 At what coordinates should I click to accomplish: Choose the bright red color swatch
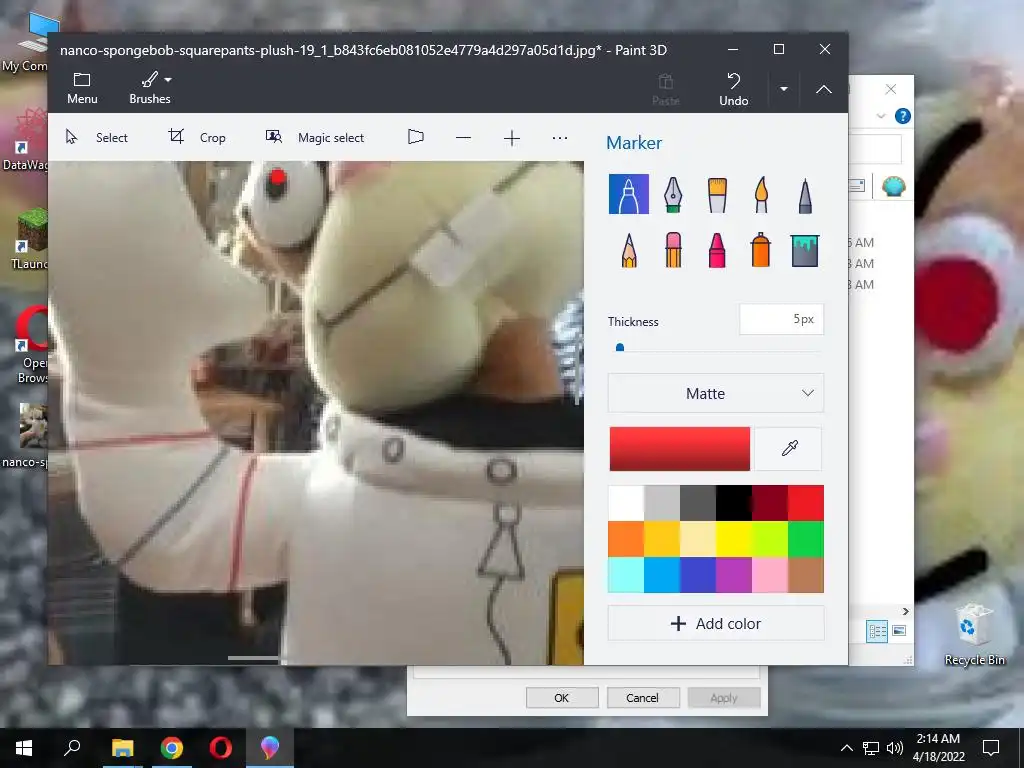point(806,503)
